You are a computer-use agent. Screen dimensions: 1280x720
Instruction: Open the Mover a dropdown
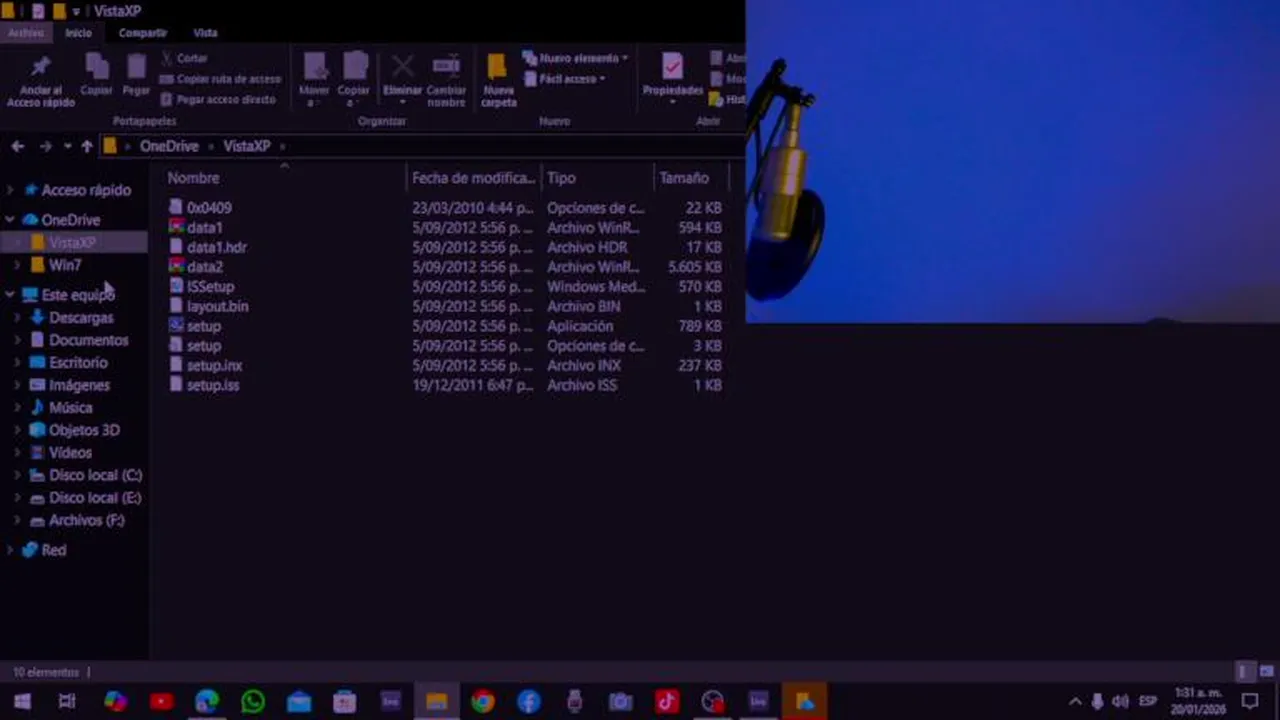(x=314, y=80)
